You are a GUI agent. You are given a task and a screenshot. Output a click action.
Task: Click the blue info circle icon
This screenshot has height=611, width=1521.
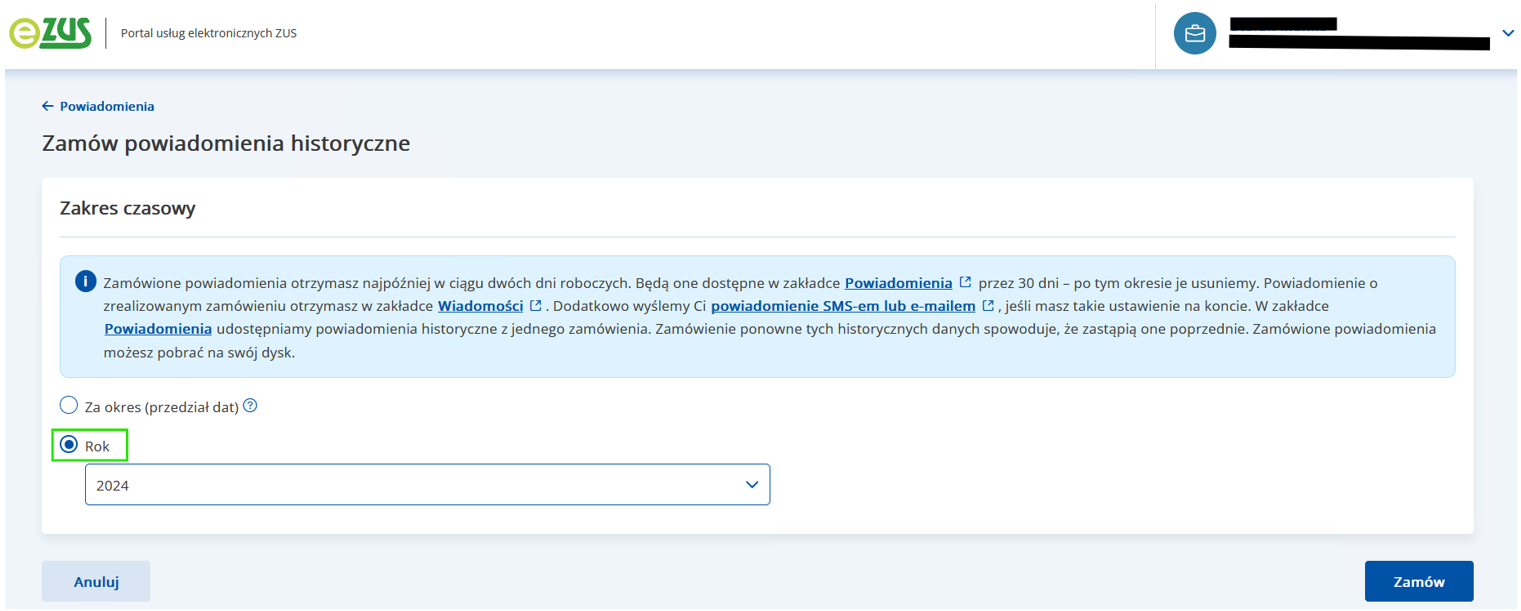(x=86, y=282)
